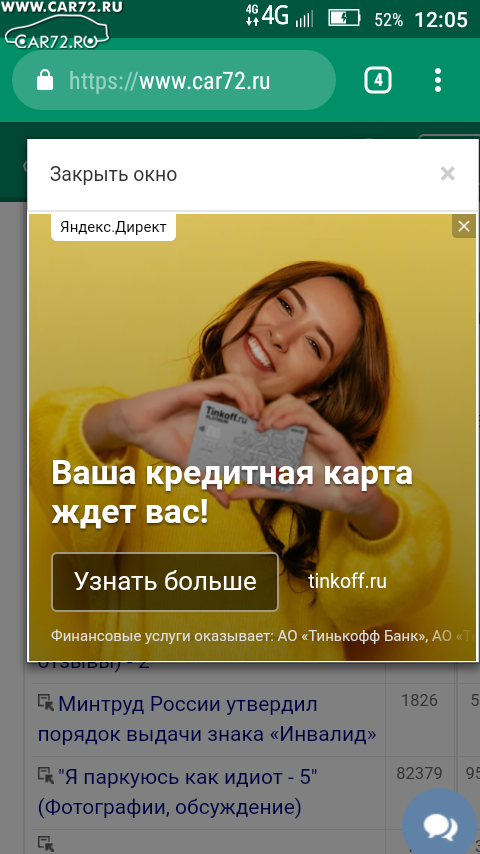The width and height of the screenshot is (480, 854).
Task: Dismiss the Tinkoff ad using its corner X
Action: point(464,226)
